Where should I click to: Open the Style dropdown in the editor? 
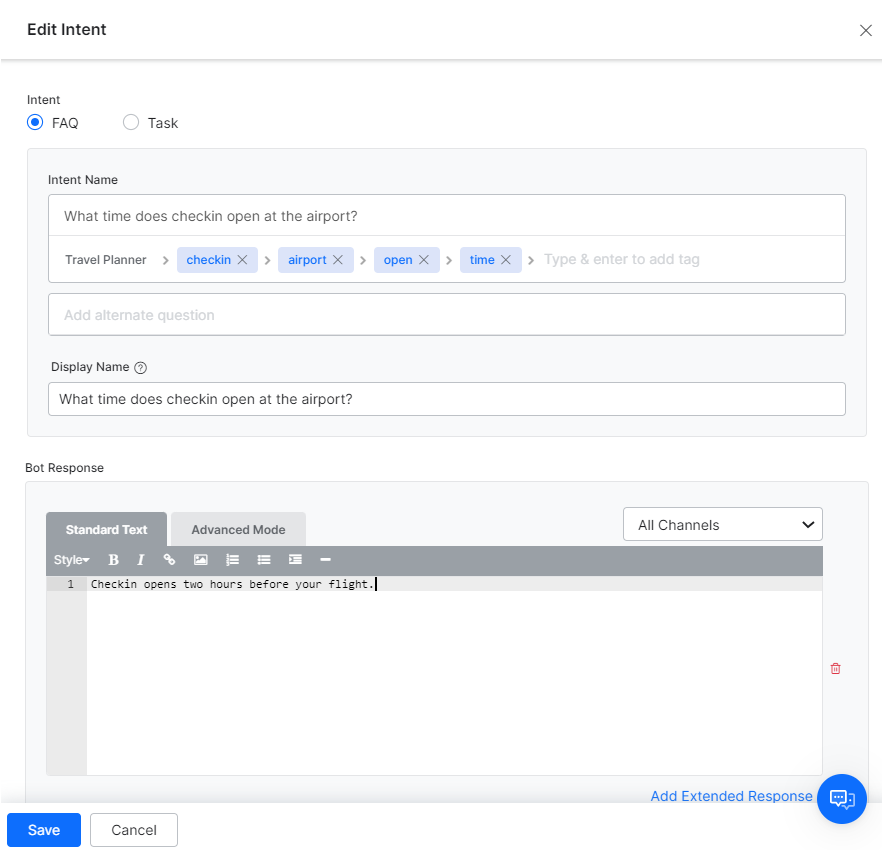tap(70, 560)
